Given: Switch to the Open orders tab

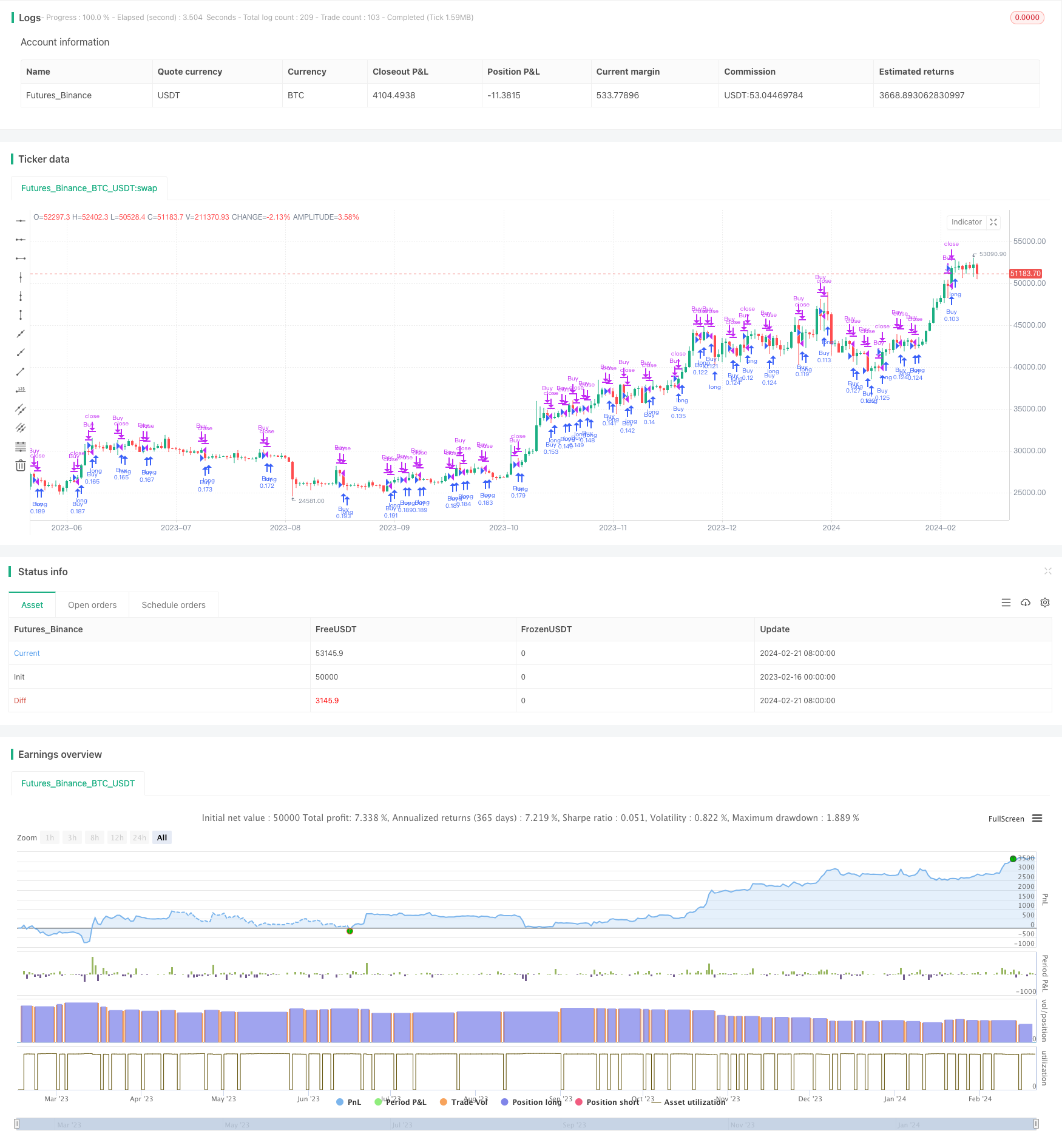Looking at the screenshot, I should click(x=92, y=605).
